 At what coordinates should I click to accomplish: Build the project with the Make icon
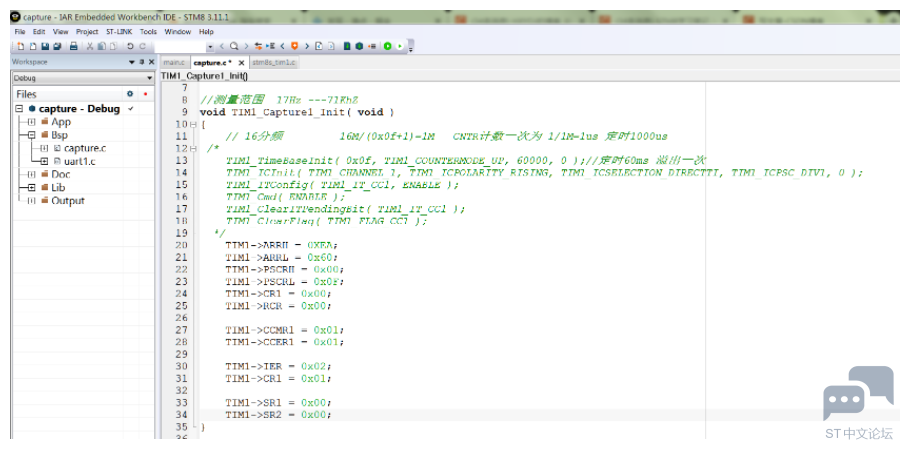tap(359, 46)
